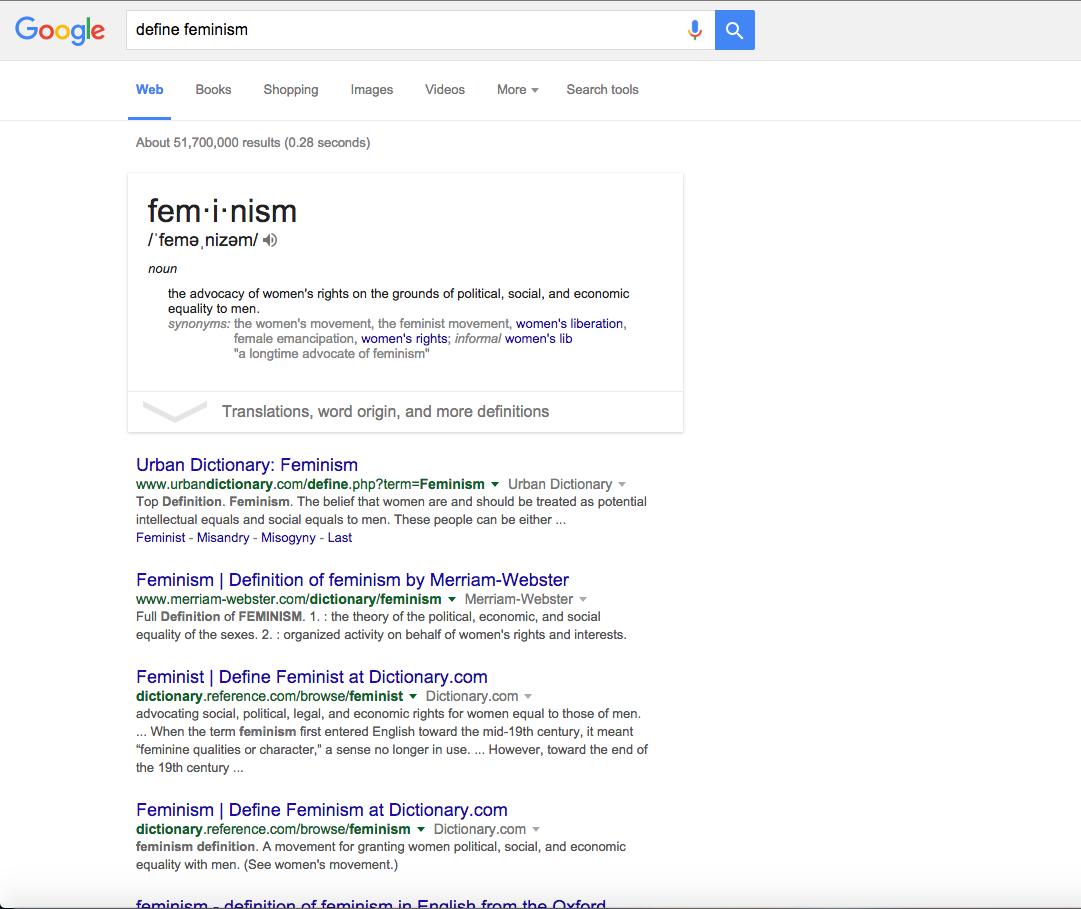Click the 'Feminist' sitelink under Urban Dictionary
1081x909 pixels.
click(161, 538)
